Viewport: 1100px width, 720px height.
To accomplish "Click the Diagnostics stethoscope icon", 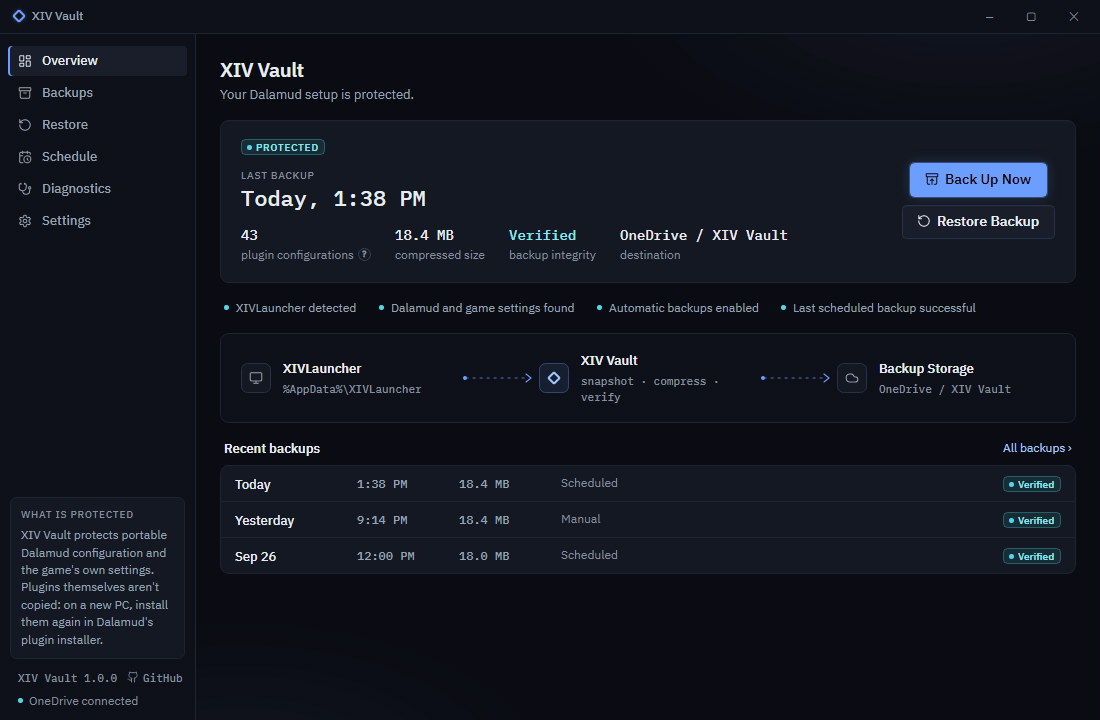I will [x=25, y=189].
